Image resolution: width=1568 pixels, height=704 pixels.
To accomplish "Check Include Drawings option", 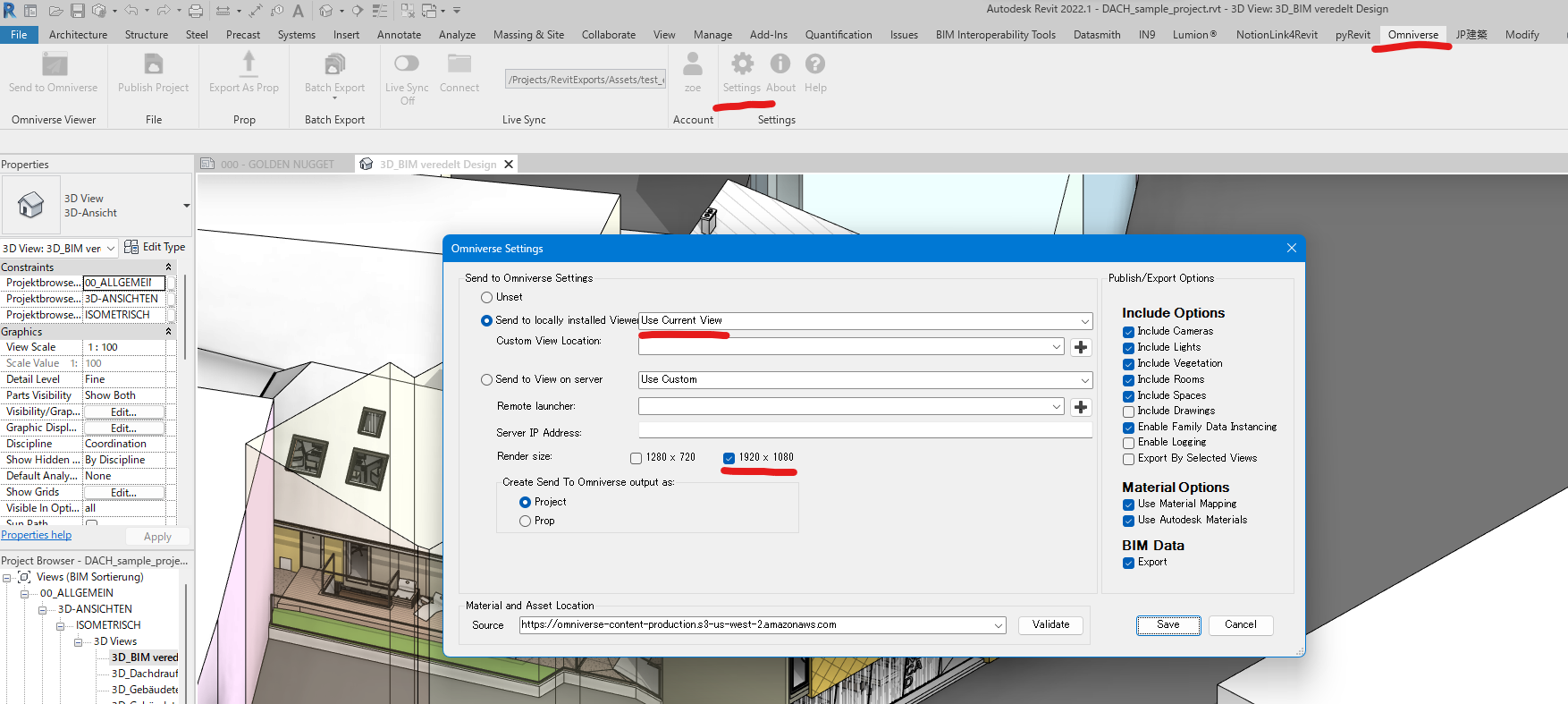I will (1129, 411).
